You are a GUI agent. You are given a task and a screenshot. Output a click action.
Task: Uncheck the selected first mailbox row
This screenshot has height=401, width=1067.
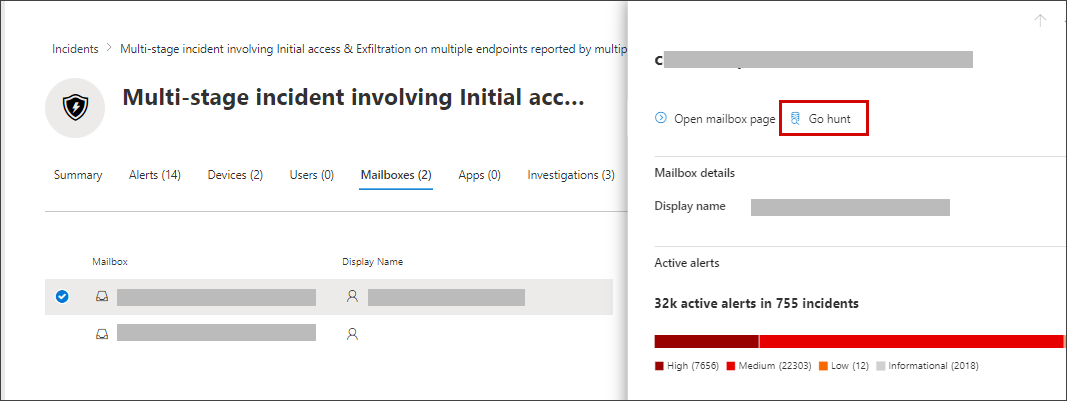pyautogui.click(x=62, y=297)
